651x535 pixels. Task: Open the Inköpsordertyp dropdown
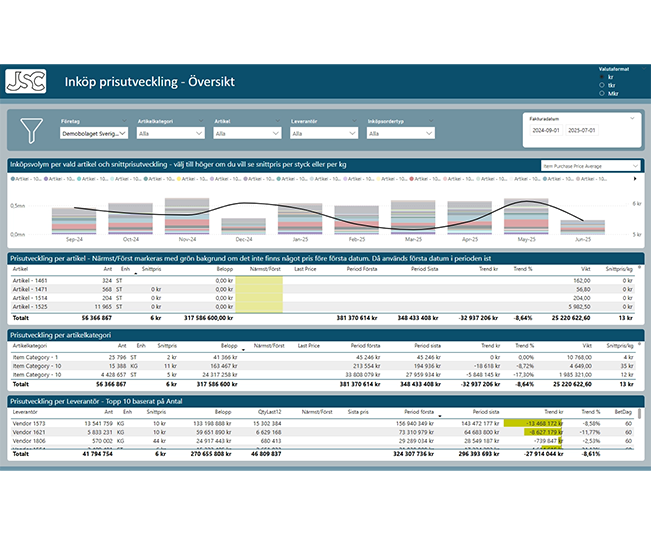pyautogui.click(x=401, y=133)
